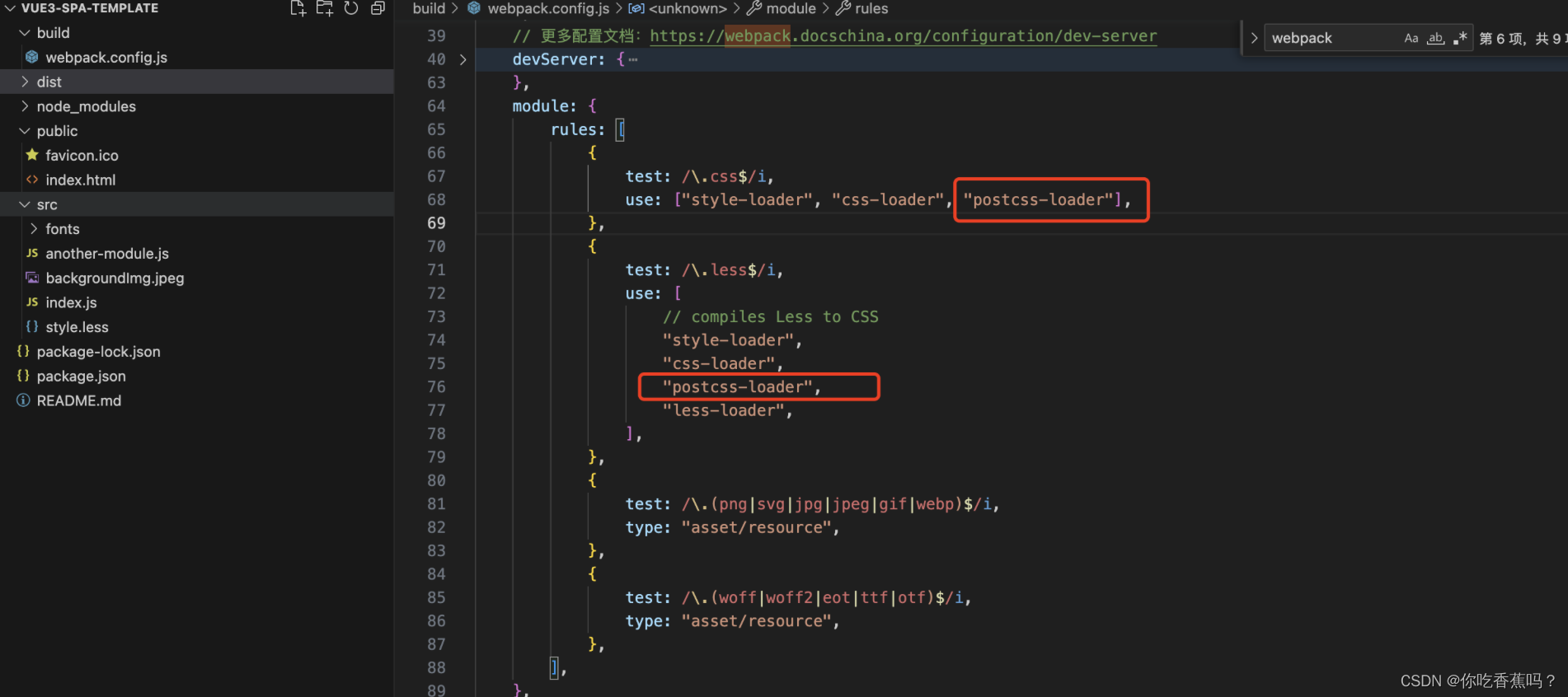Click the <unknown> breadcrumb segment
Viewport: 1568px width, 697px height.
(688, 8)
